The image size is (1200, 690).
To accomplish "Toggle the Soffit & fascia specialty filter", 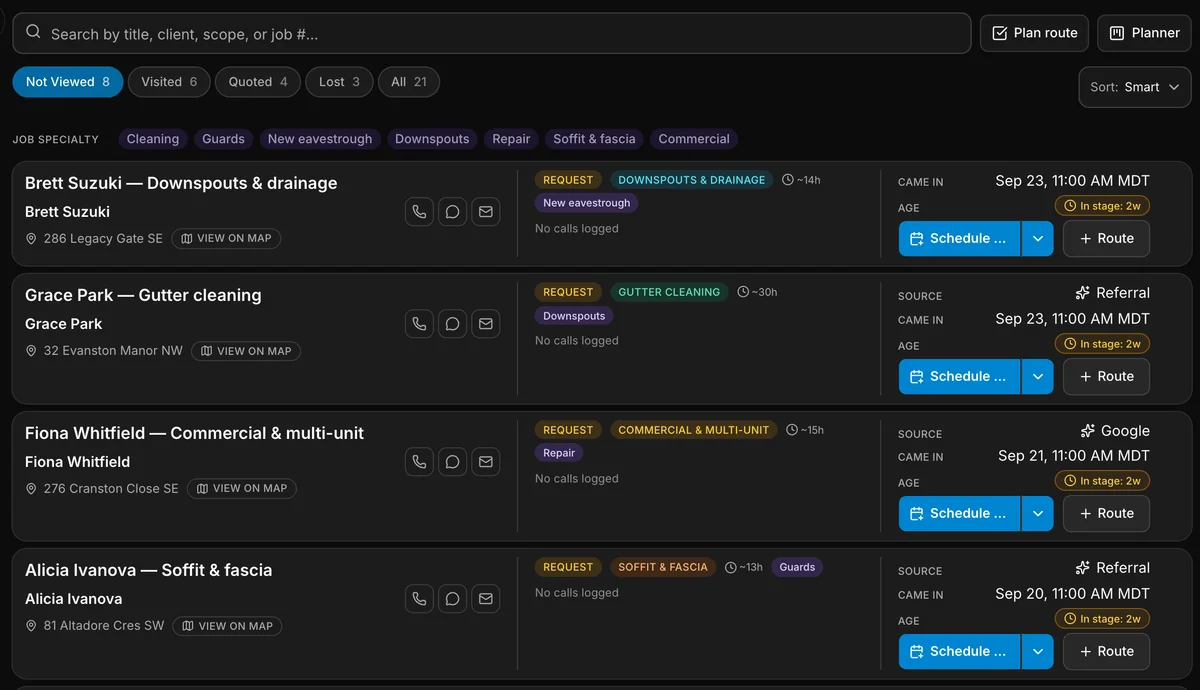I will point(594,139).
